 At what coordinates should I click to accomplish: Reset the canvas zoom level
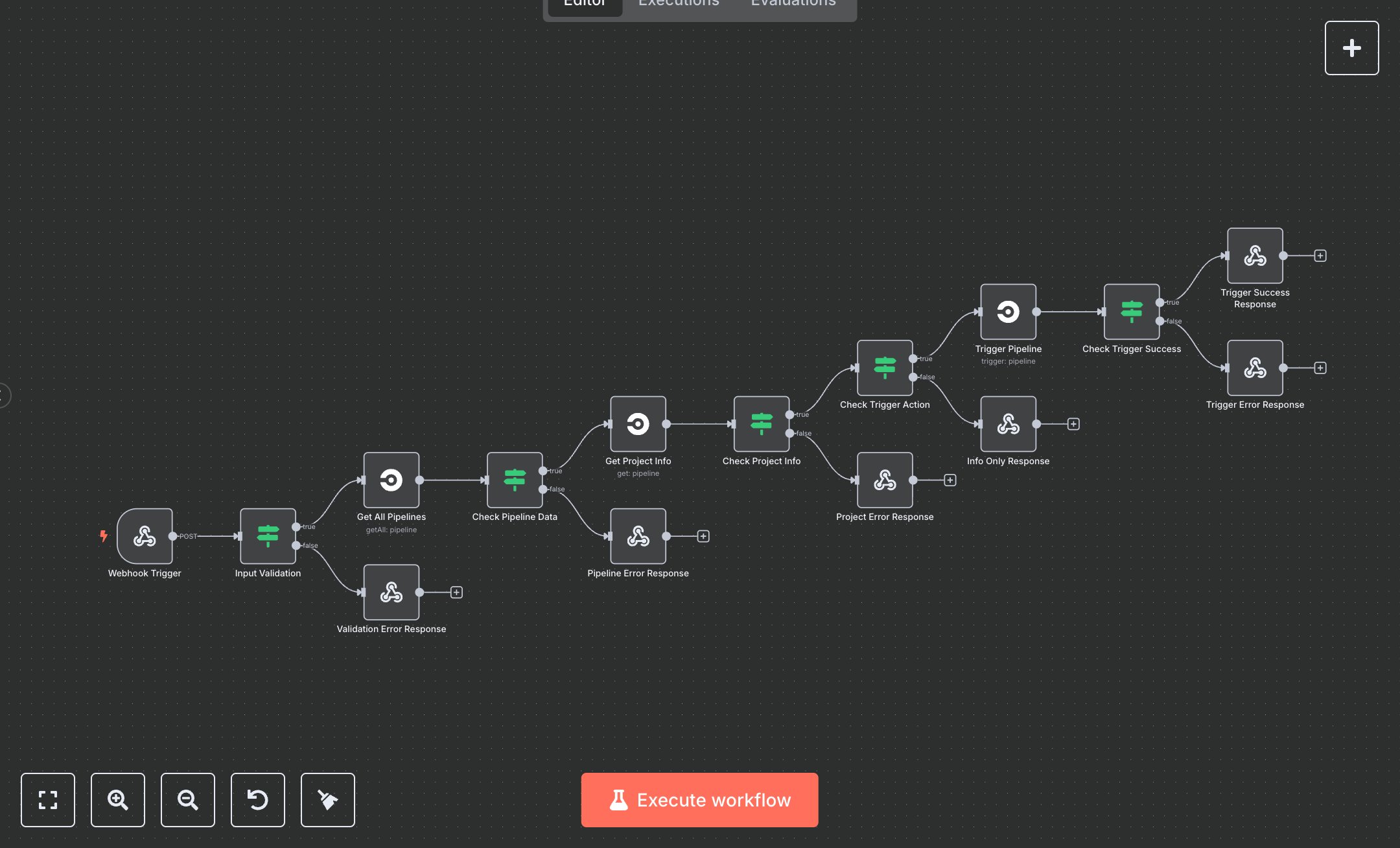tap(257, 800)
